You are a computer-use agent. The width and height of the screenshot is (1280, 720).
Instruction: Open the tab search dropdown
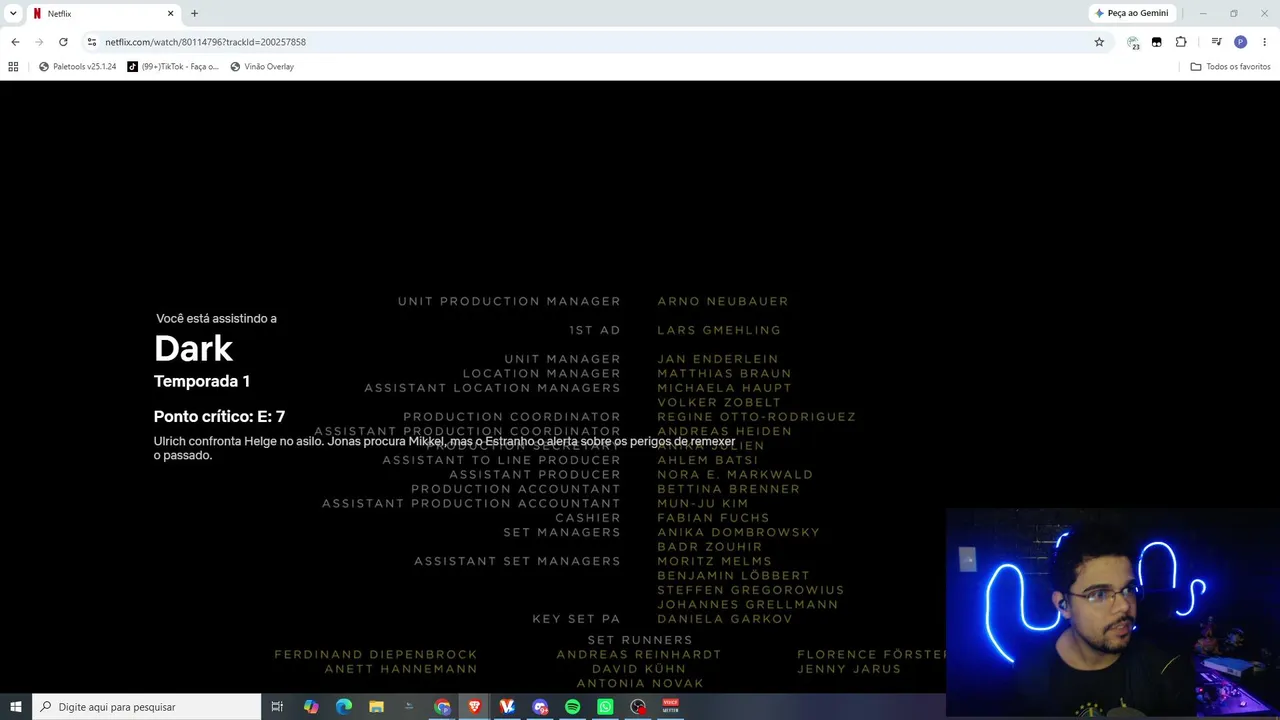tap(13, 13)
